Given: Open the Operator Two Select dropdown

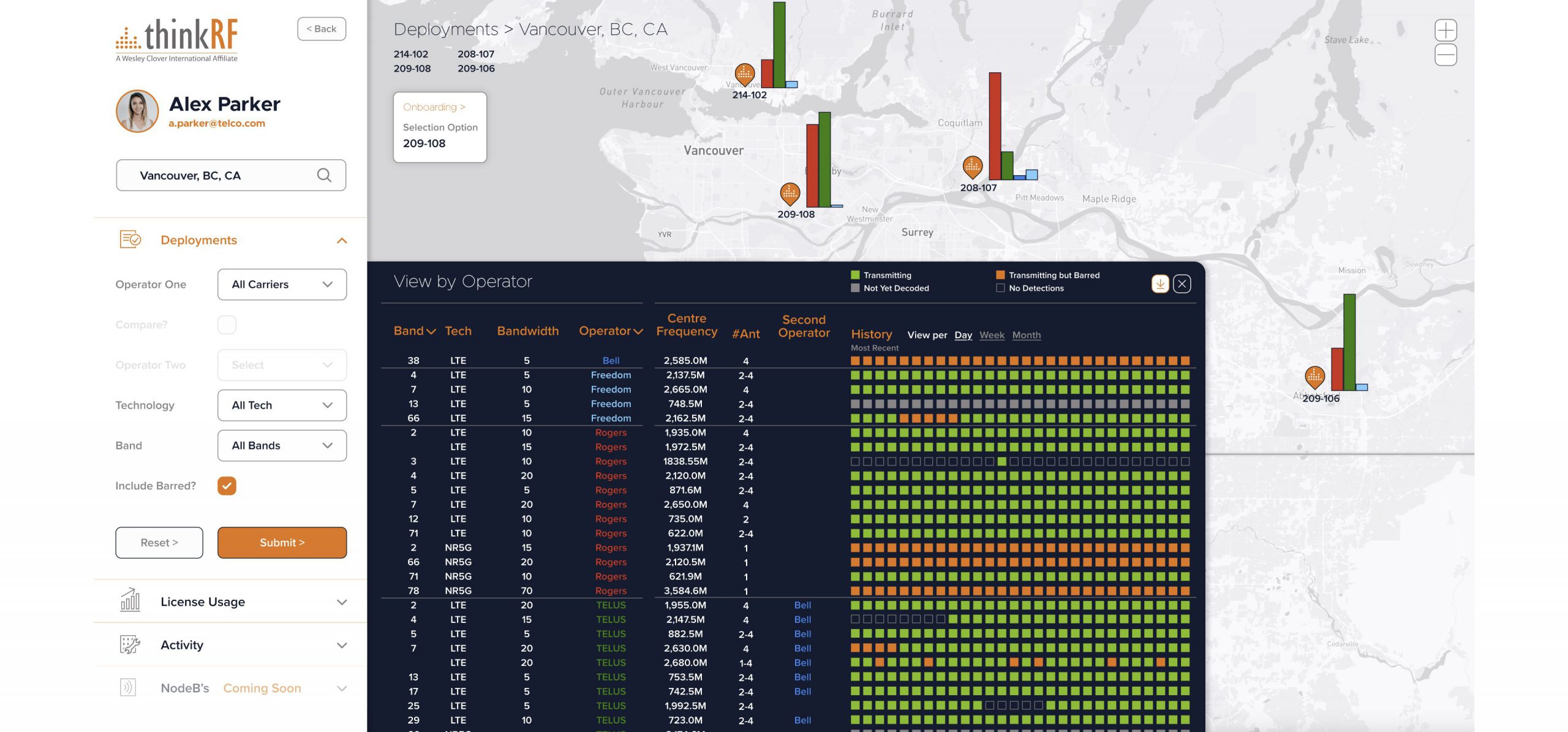Looking at the screenshot, I should tap(282, 365).
